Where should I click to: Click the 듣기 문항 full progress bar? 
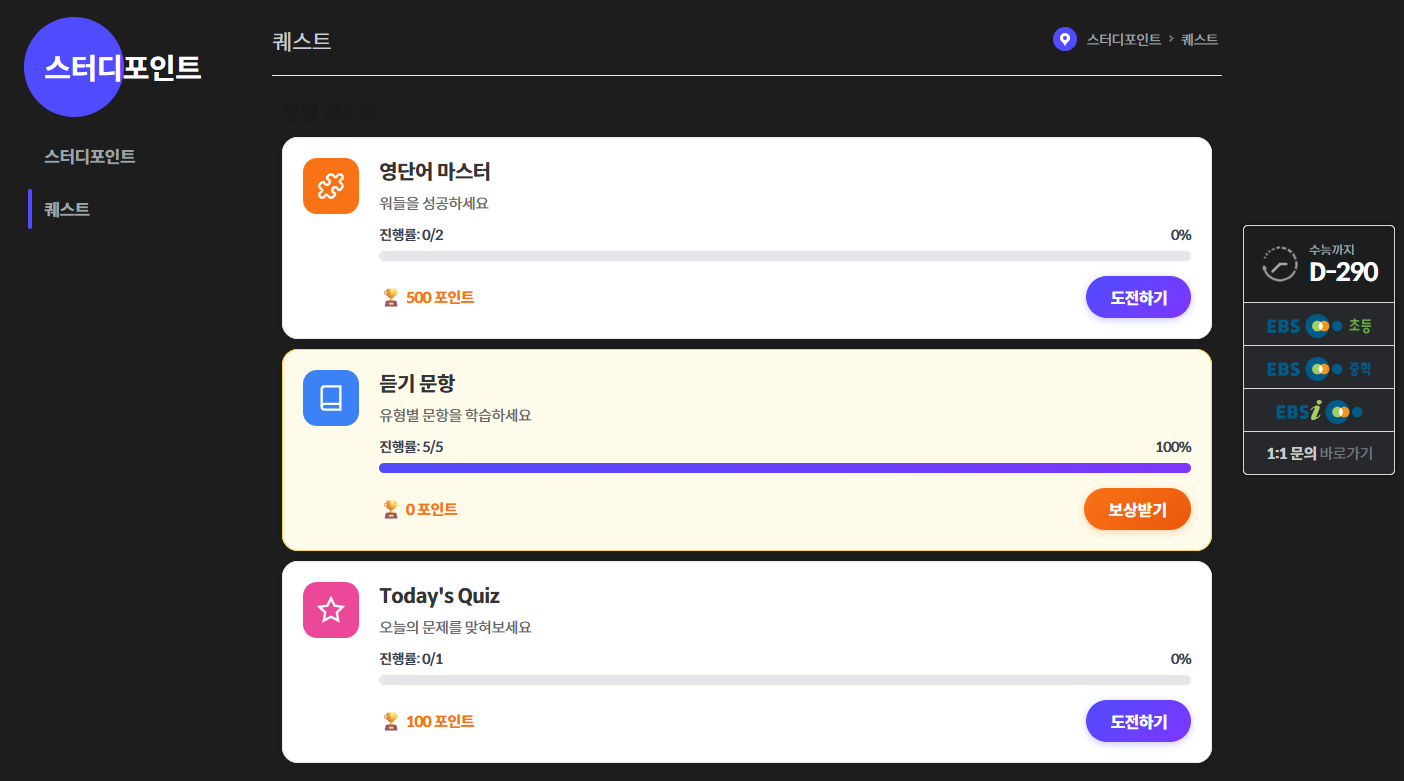pos(784,468)
